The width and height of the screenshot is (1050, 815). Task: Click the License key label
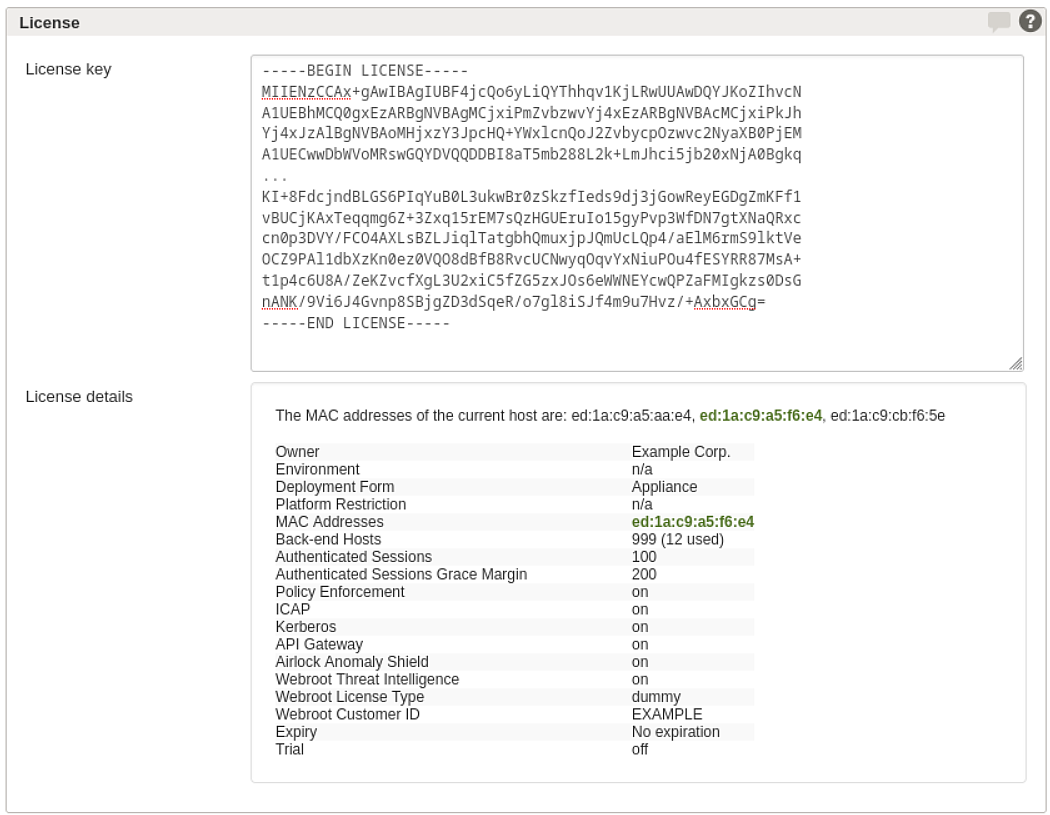(x=68, y=69)
